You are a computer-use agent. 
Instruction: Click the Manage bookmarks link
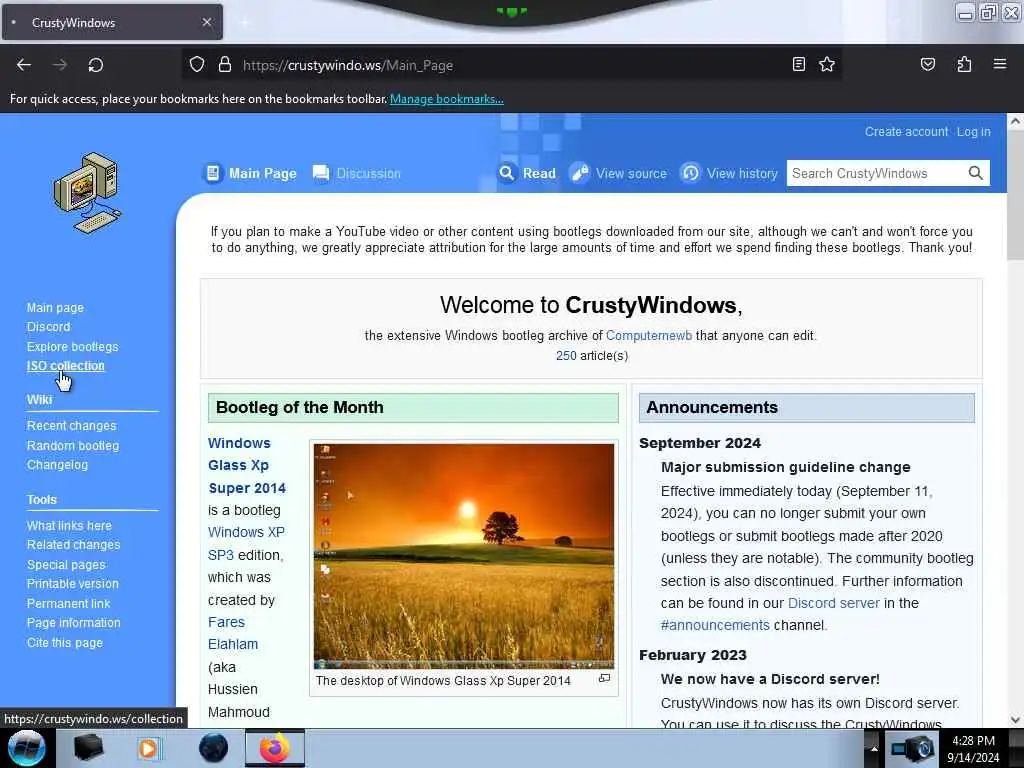coord(447,99)
